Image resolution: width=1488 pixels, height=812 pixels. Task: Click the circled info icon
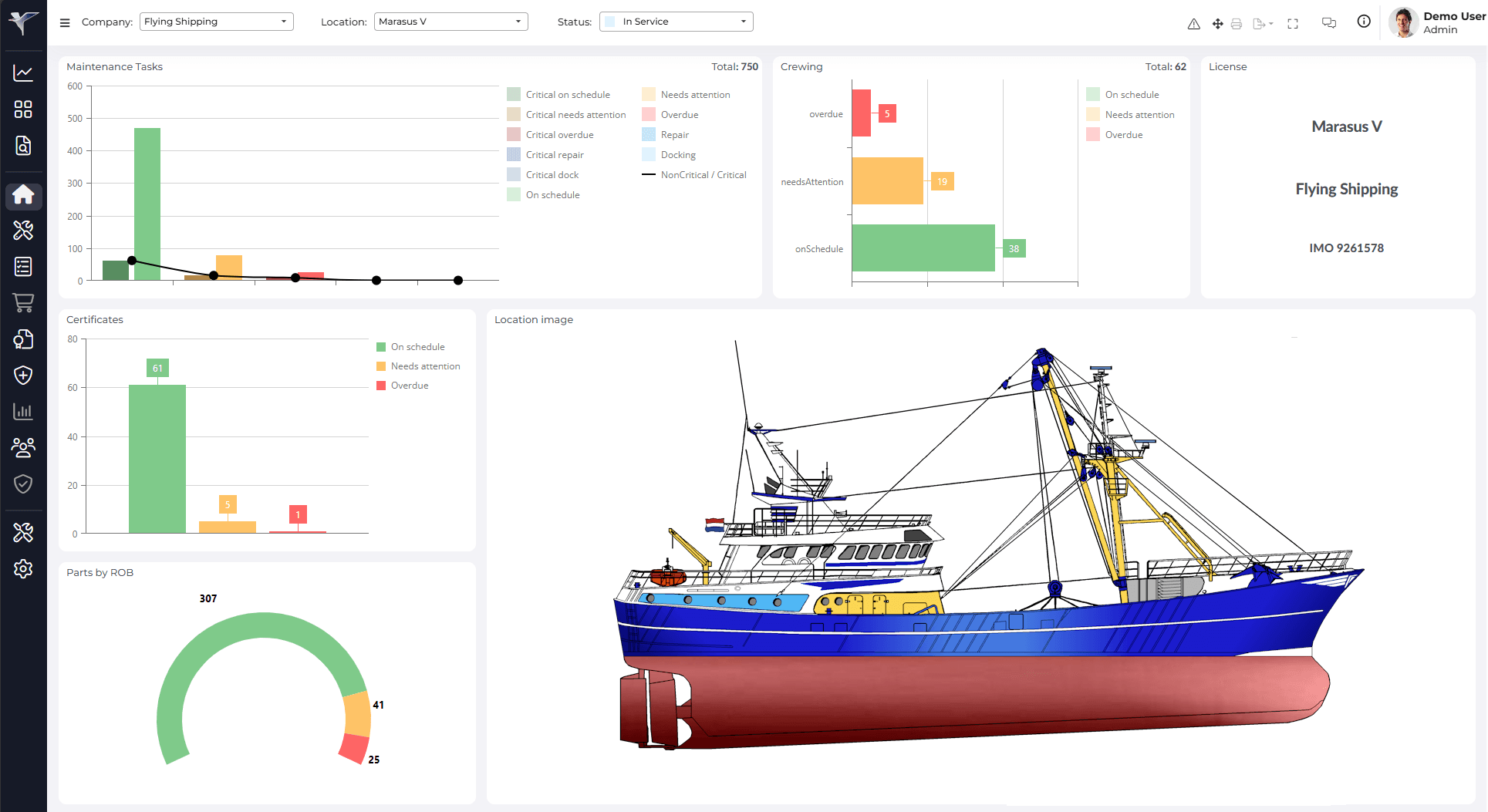pos(1364,22)
